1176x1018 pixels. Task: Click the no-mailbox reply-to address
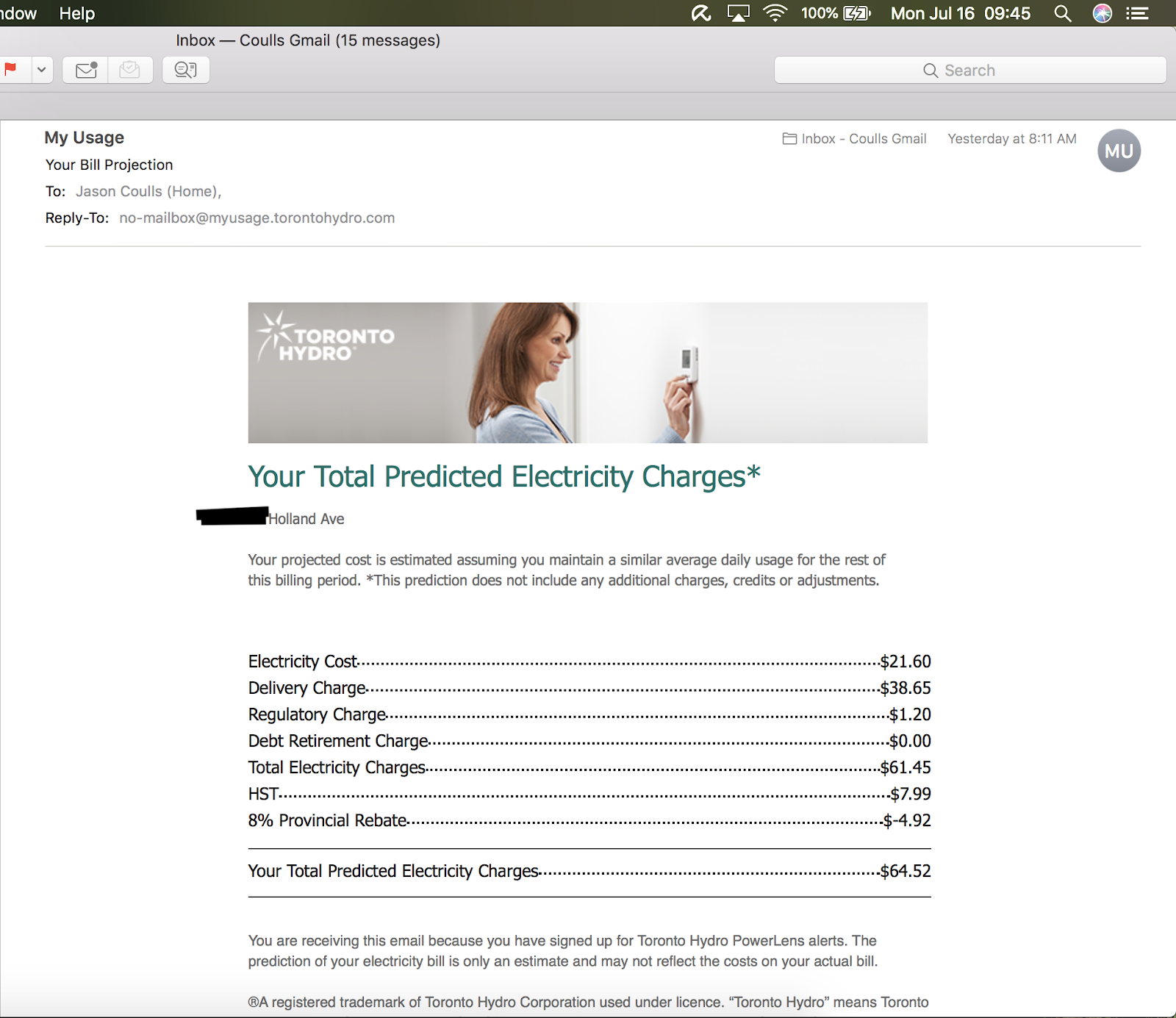(x=257, y=218)
